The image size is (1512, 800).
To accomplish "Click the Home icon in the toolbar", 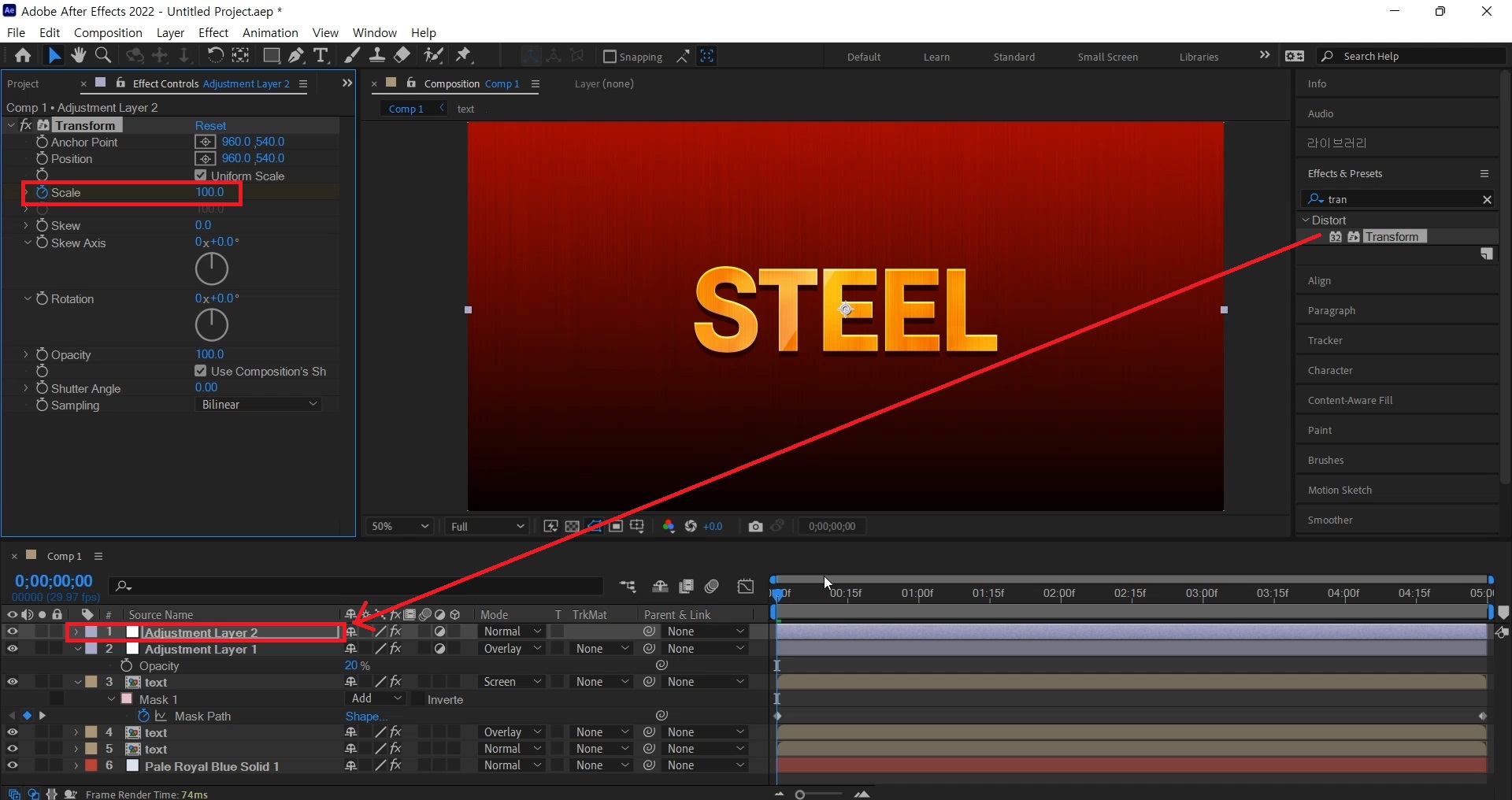I will (23, 55).
